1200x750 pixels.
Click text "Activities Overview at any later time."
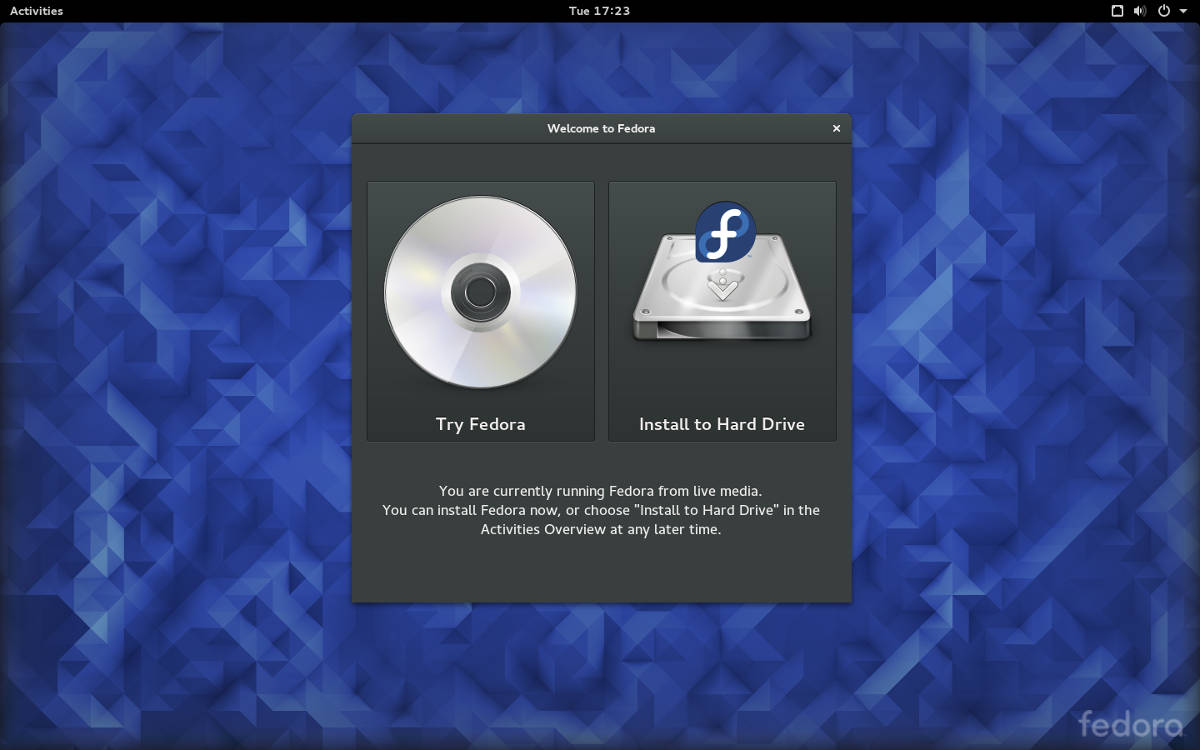601,529
